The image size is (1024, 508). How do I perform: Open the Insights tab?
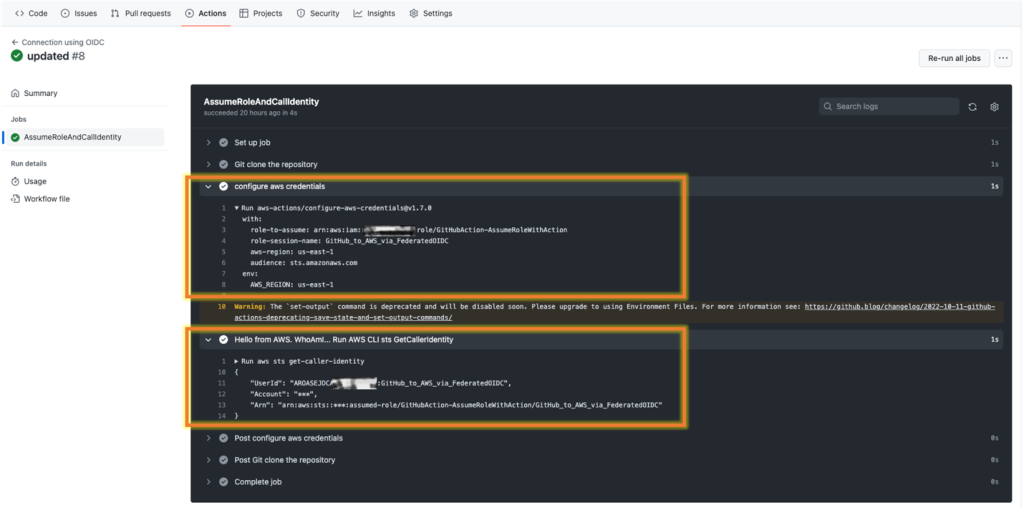[x=374, y=13]
